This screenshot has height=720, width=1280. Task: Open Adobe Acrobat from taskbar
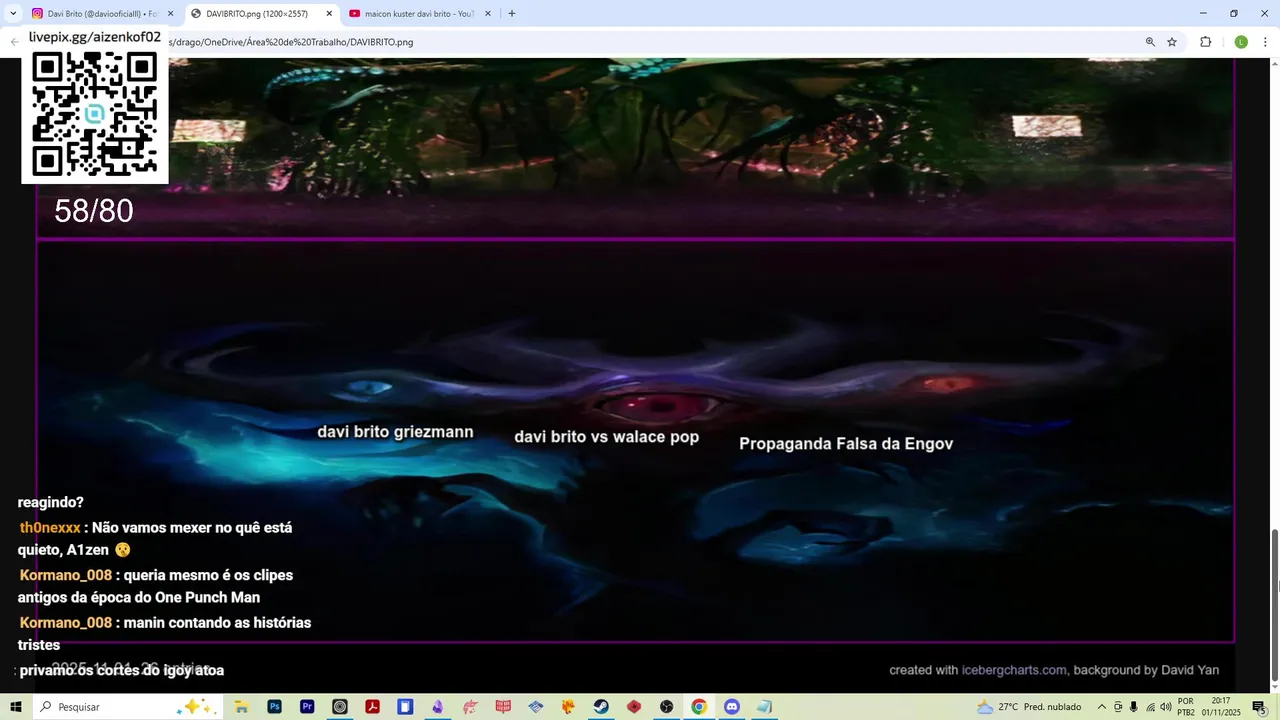(x=372, y=707)
